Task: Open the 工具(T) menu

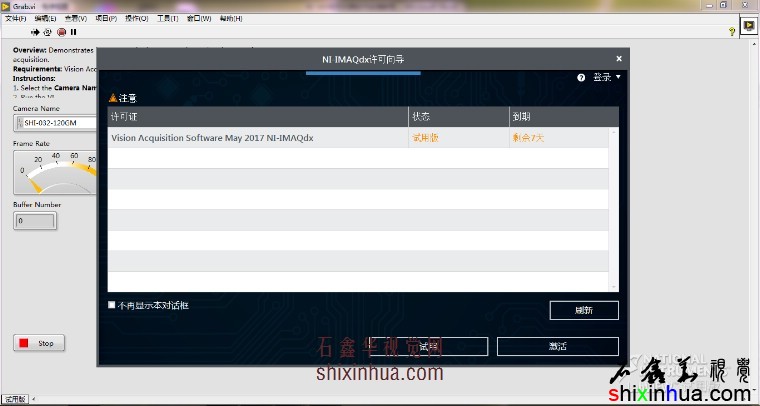Action: point(168,19)
